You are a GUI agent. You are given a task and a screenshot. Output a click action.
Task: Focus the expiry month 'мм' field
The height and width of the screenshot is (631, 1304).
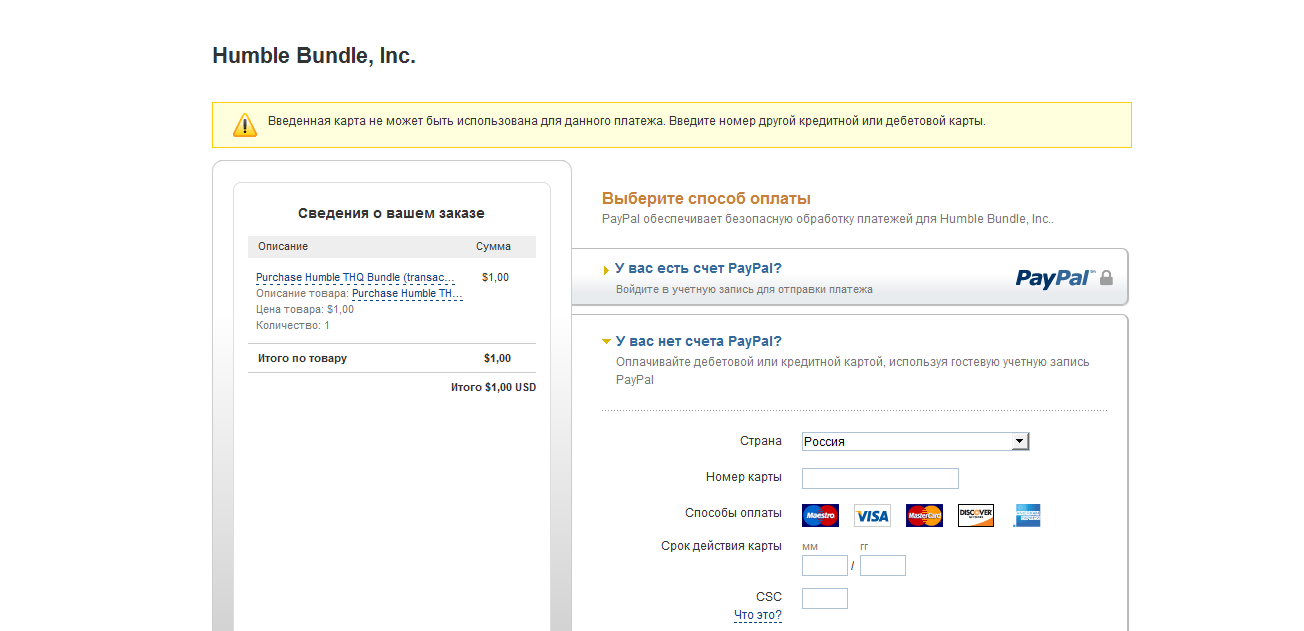coord(825,566)
